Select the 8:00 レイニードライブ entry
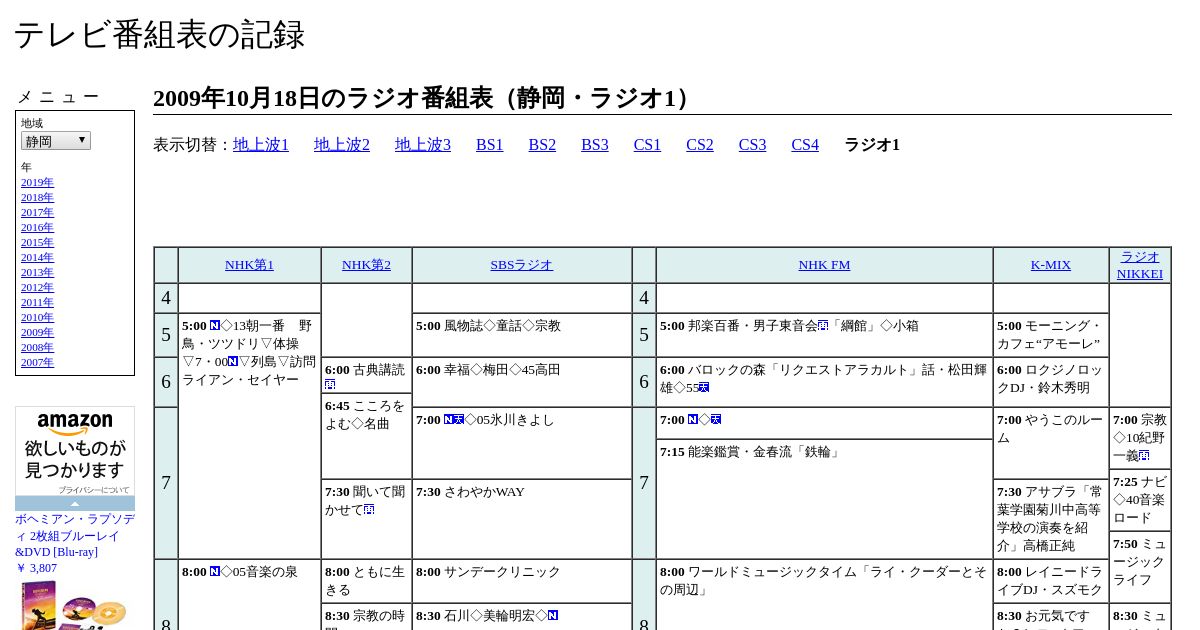This screenshot has height=630, width=1200. pos(1051,581)
